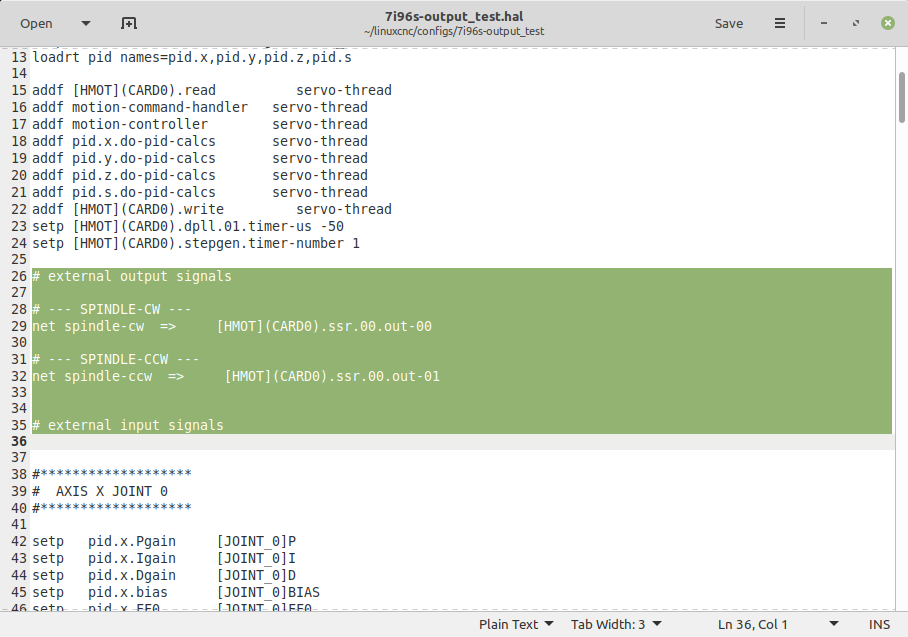Expand the Tab Width: 3 selector
908x637 pixels.
tap(615, 624)
